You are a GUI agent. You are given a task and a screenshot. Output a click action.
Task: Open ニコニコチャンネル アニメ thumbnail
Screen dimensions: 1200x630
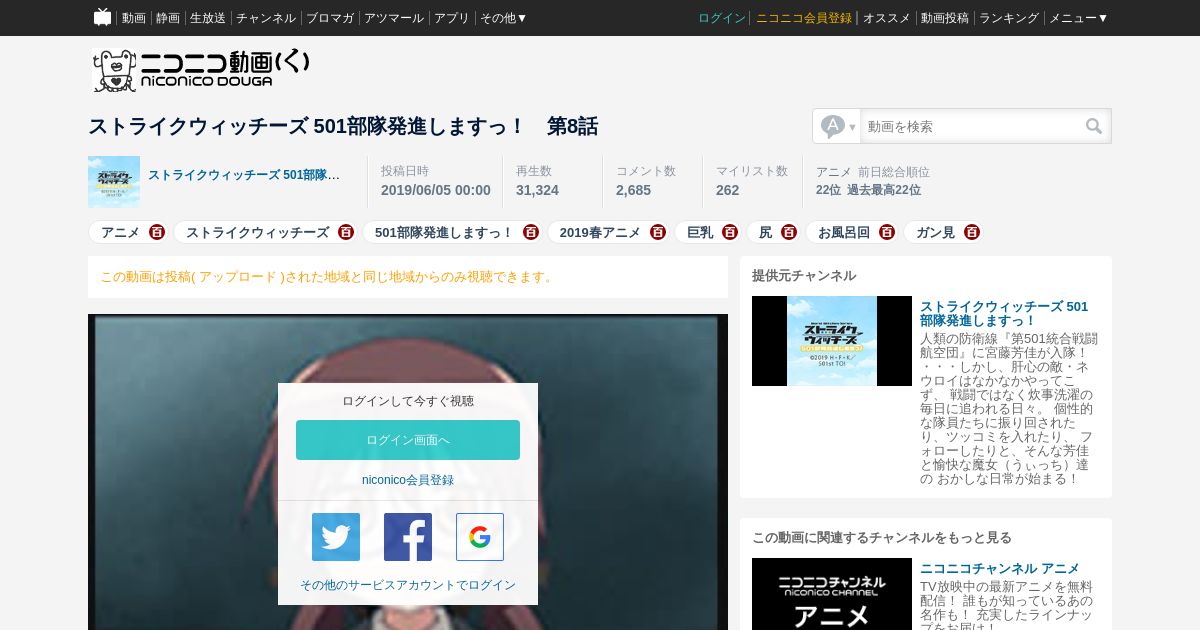click(x=832, y=594)
